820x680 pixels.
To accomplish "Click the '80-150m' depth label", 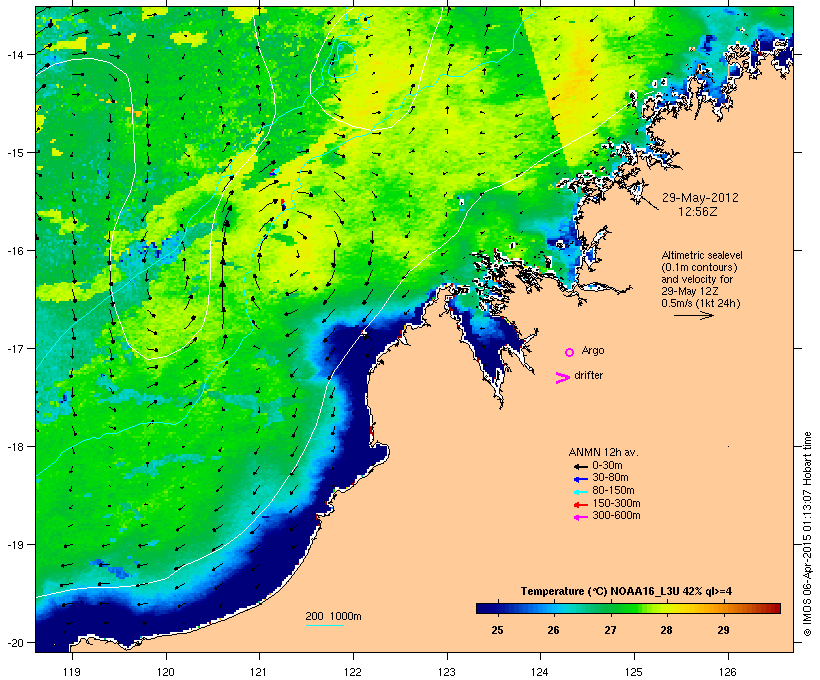I will tap(613, 491).
